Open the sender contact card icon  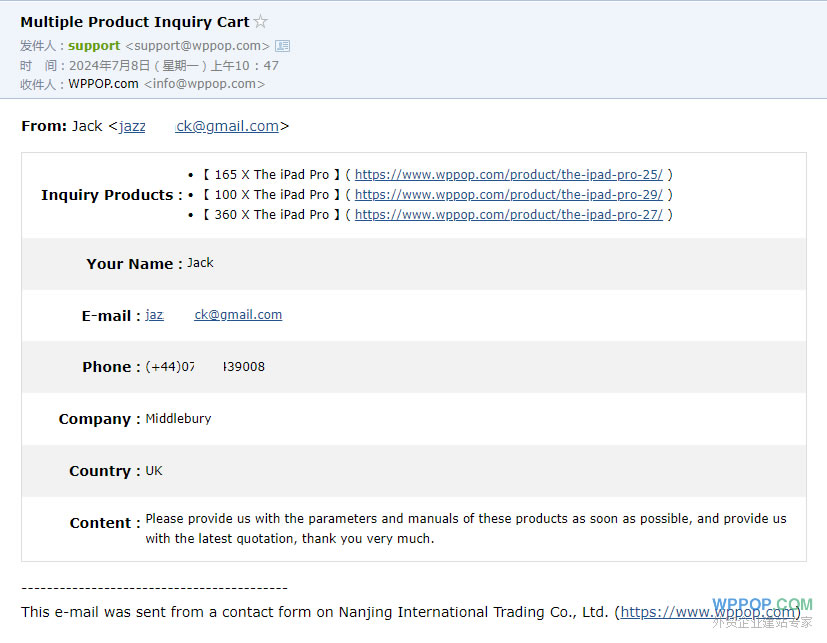tap(282, 46)
